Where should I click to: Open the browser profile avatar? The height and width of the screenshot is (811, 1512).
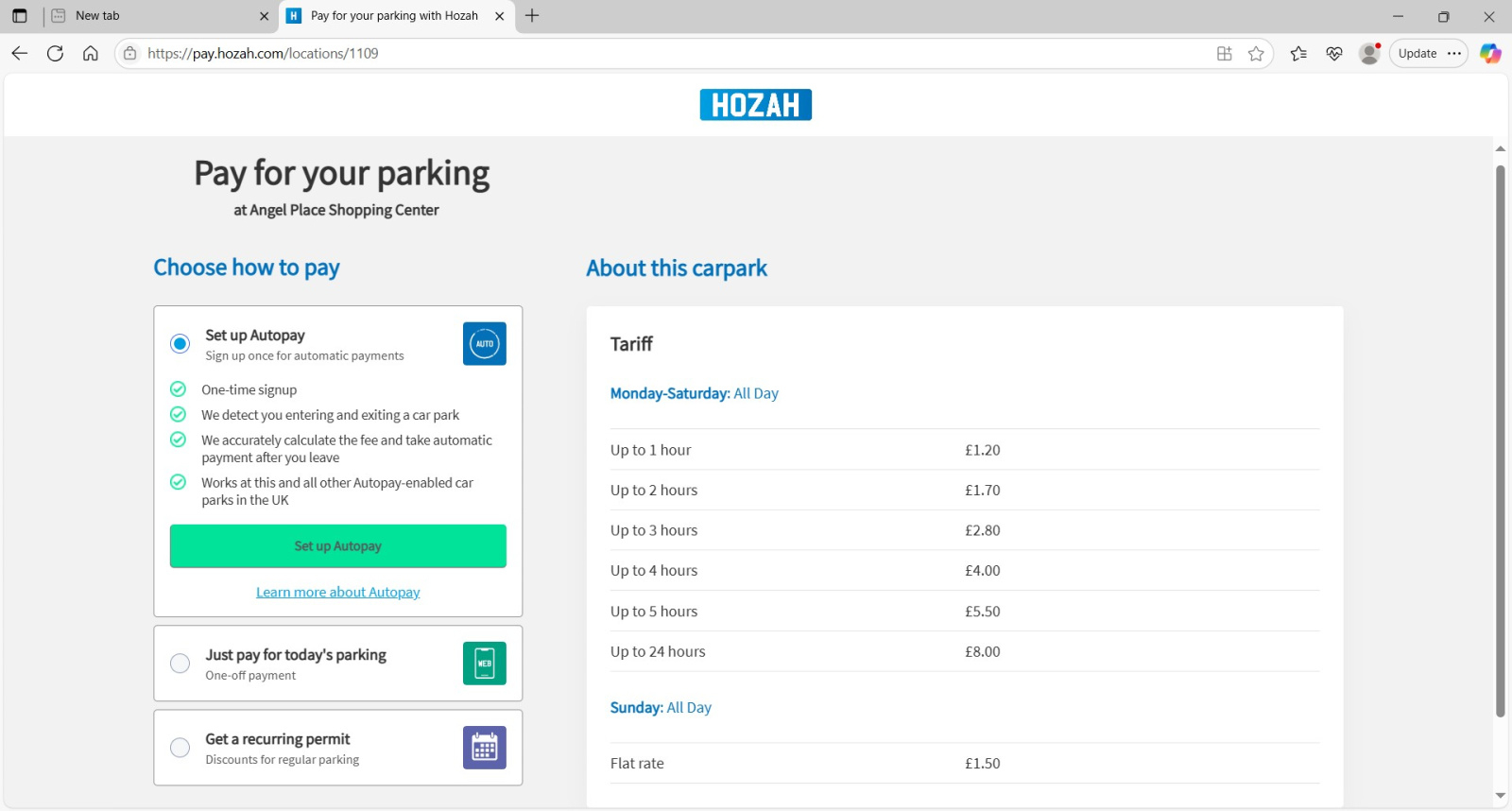1369,54
